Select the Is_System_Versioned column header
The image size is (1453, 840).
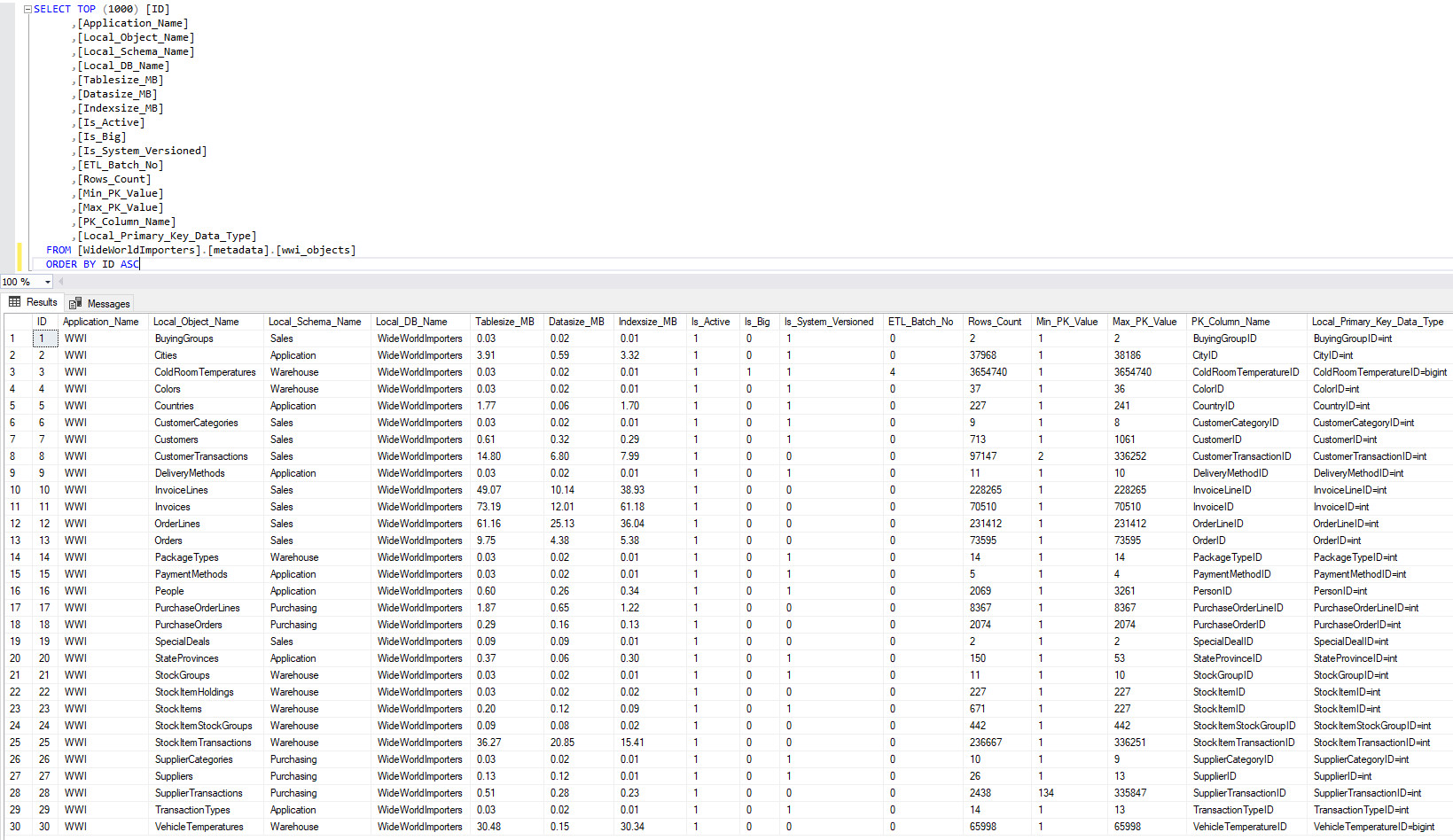(x=832, y=322)
